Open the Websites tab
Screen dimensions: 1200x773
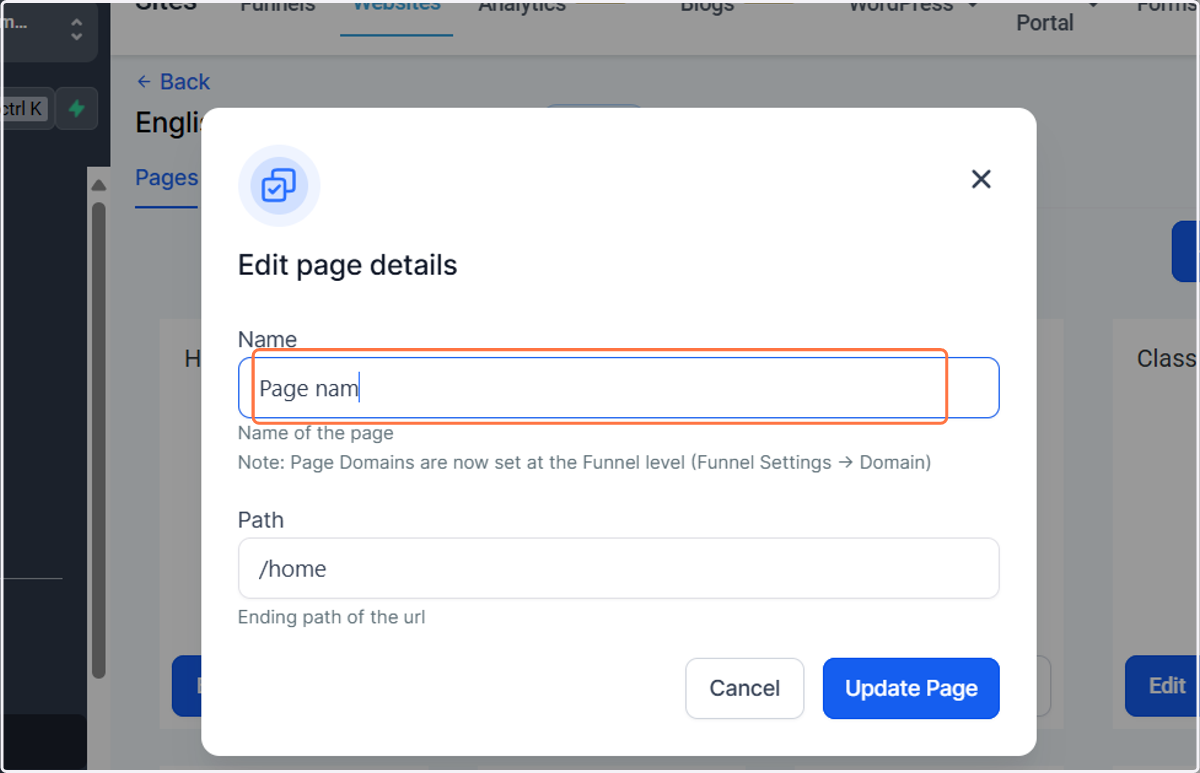click(x=396, y=8)
